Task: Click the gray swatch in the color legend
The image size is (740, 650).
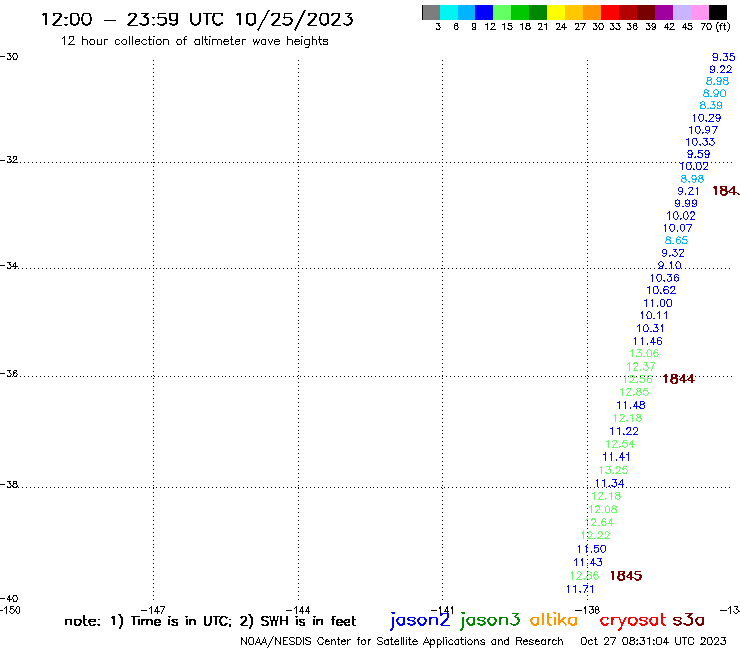Action: 431,12
